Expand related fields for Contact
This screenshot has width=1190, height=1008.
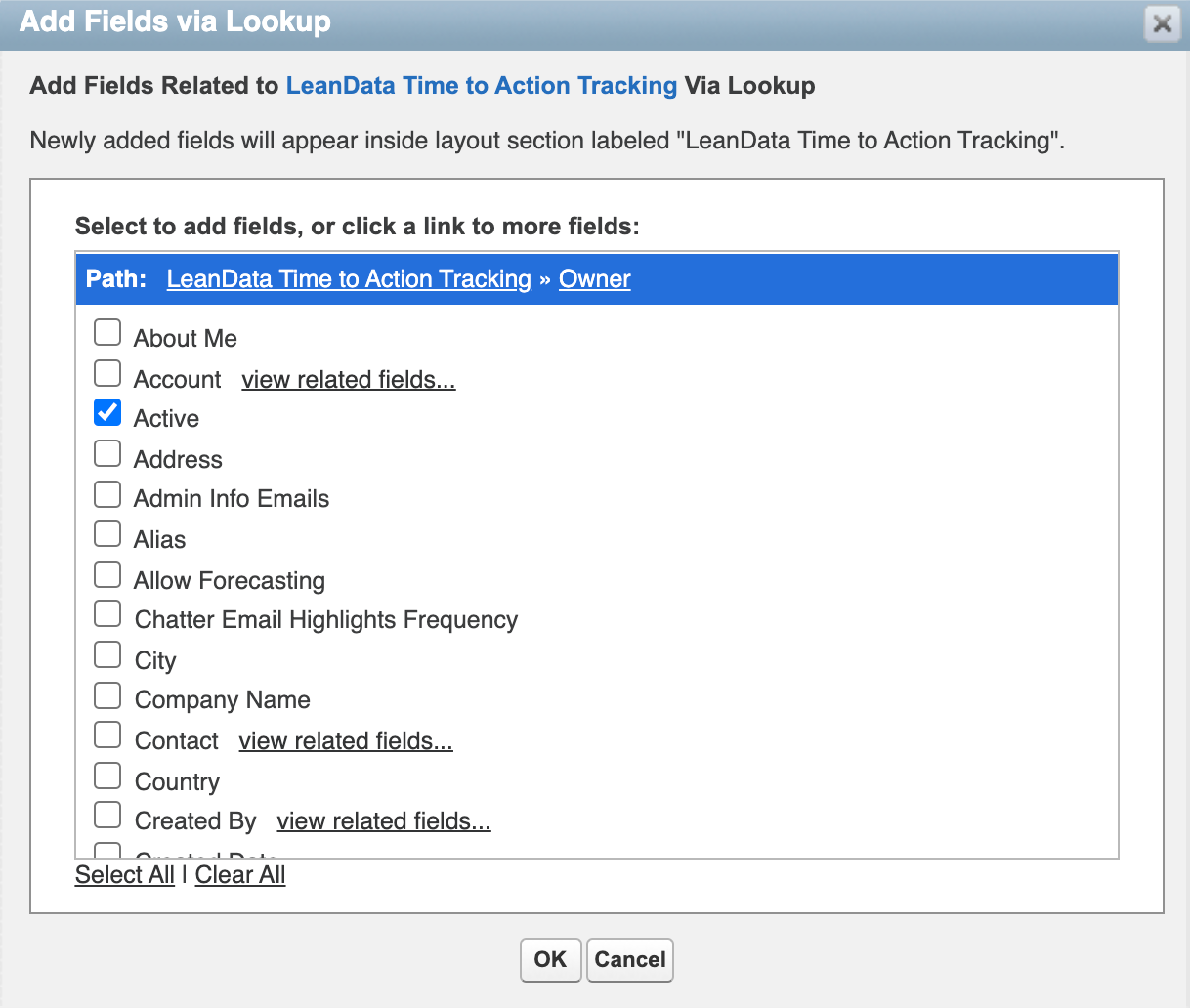(346, 741)
